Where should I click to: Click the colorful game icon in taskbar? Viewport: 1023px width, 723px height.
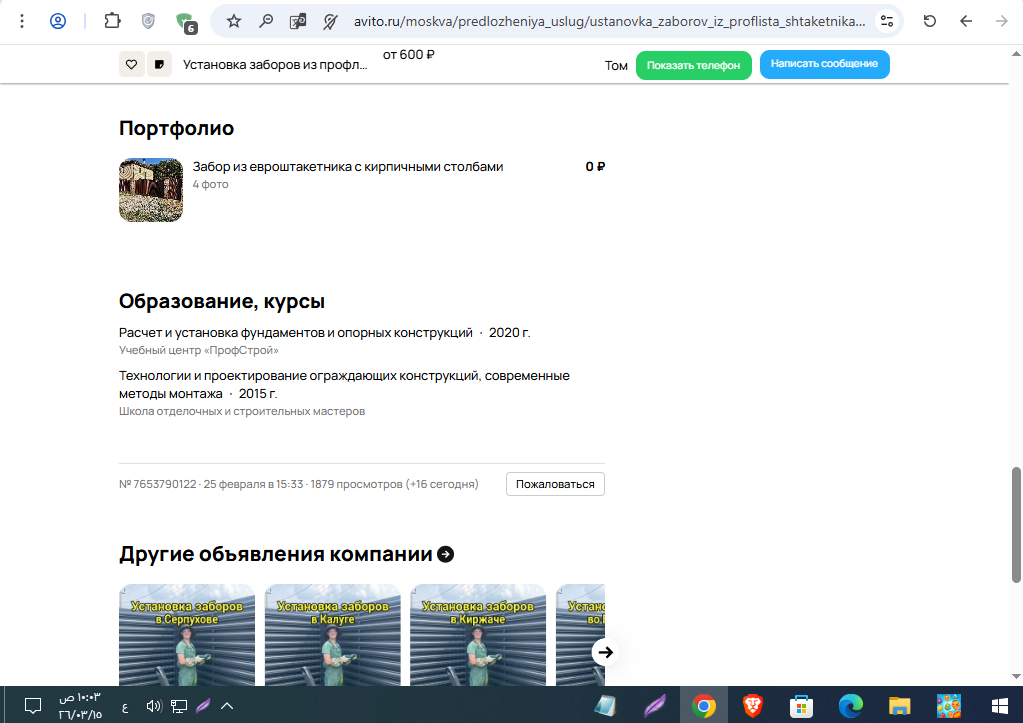pyautogui.click(x=949, y=706)
